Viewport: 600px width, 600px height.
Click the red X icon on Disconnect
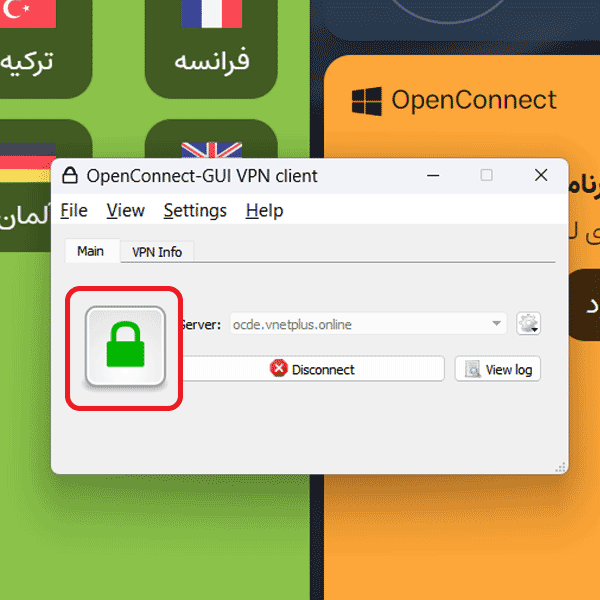point(278,368)
